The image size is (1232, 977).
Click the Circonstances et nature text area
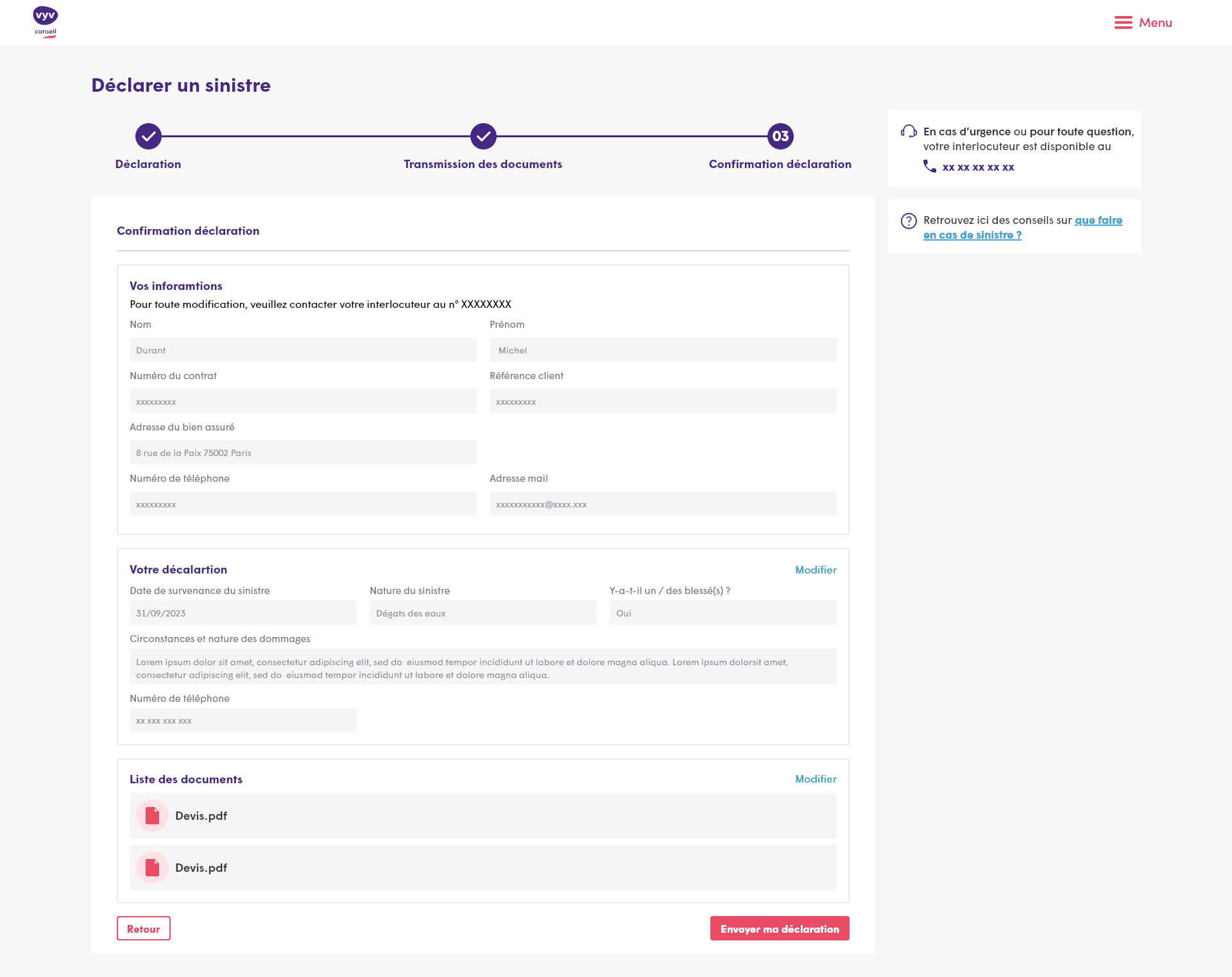[483, 667]
